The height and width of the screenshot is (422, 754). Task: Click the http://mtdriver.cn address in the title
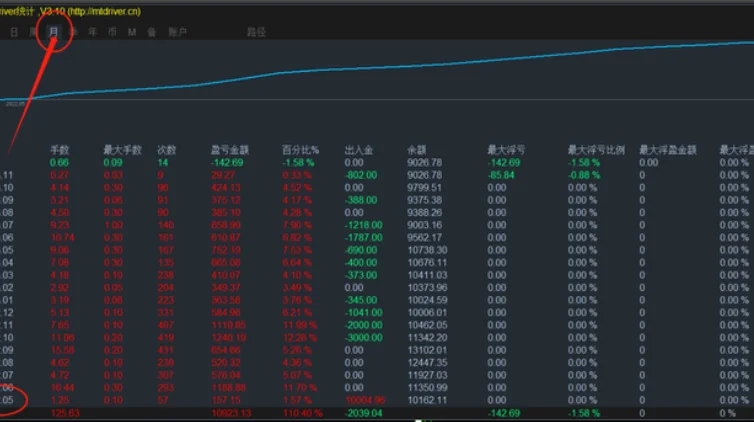click(x=104, y=11)
